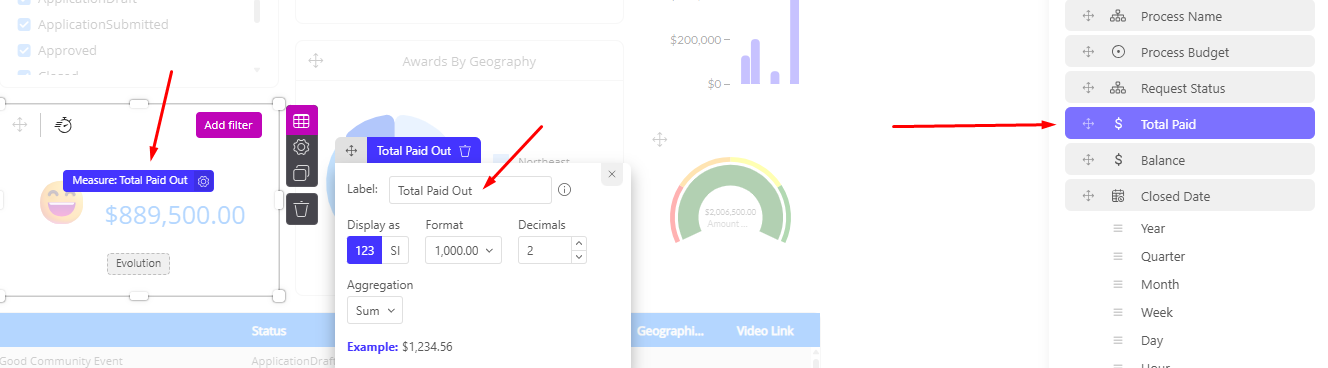This screenshot has width=1328, height=368.
Task: Click move handle of Awards By Geography widget
Action: pyautogui.click(x=316, y=61)
